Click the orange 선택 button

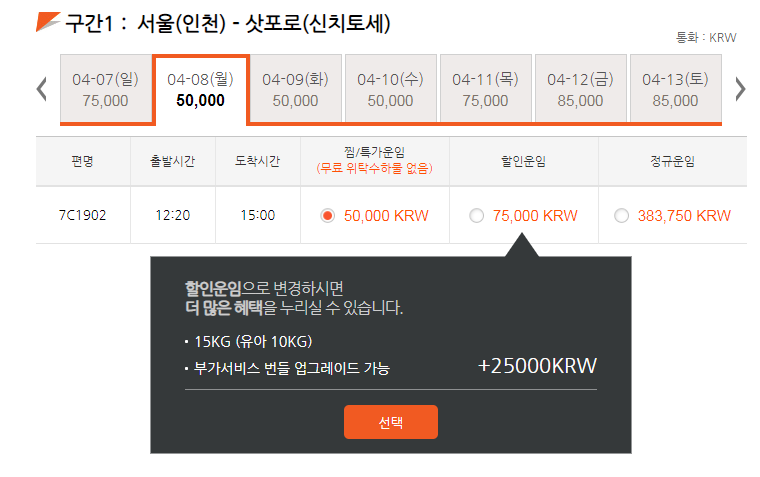tap(391, 422)
